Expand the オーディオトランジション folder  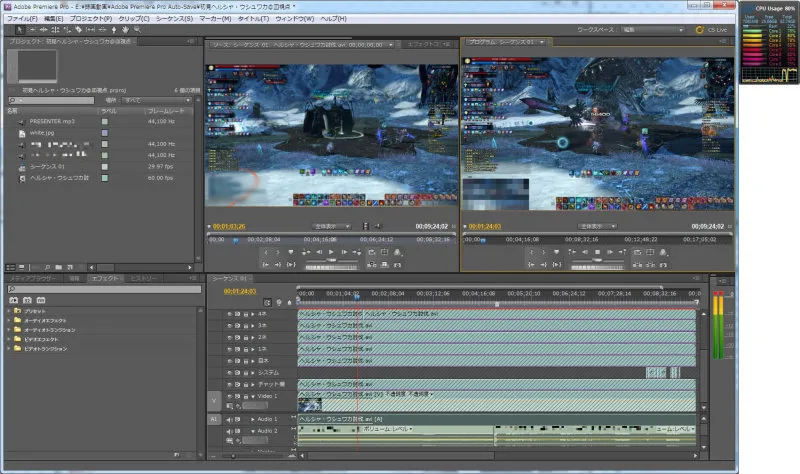click(9, 330)
